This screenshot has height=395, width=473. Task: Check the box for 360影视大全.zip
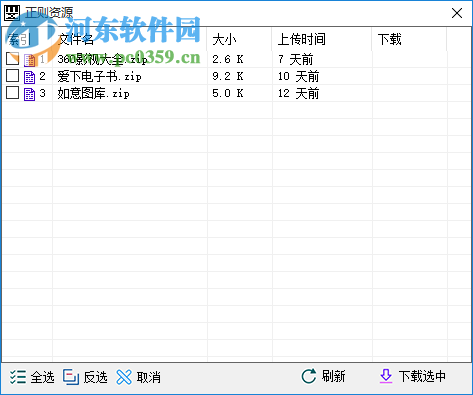12,59
